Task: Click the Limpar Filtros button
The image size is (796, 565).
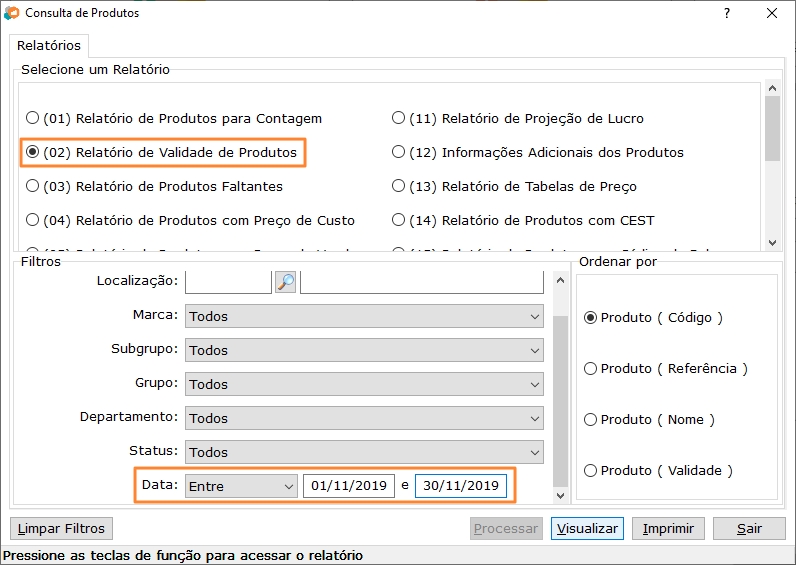Action: coord(61,528)
